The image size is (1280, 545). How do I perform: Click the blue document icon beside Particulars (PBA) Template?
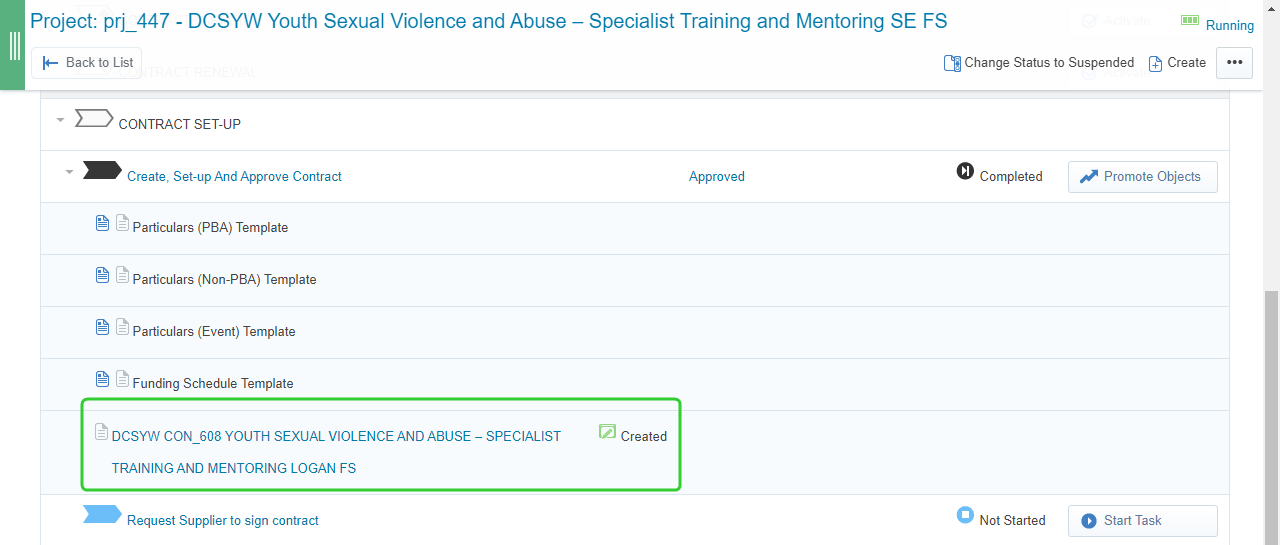[102, 223]
